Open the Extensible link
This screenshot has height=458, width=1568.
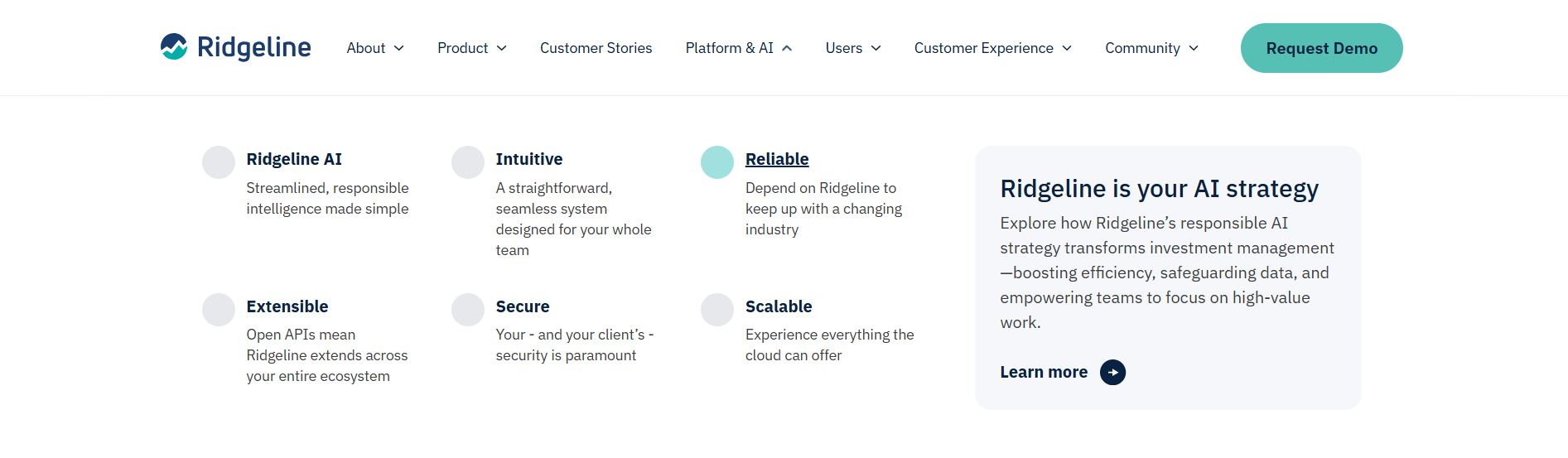[x=287, y=306]
